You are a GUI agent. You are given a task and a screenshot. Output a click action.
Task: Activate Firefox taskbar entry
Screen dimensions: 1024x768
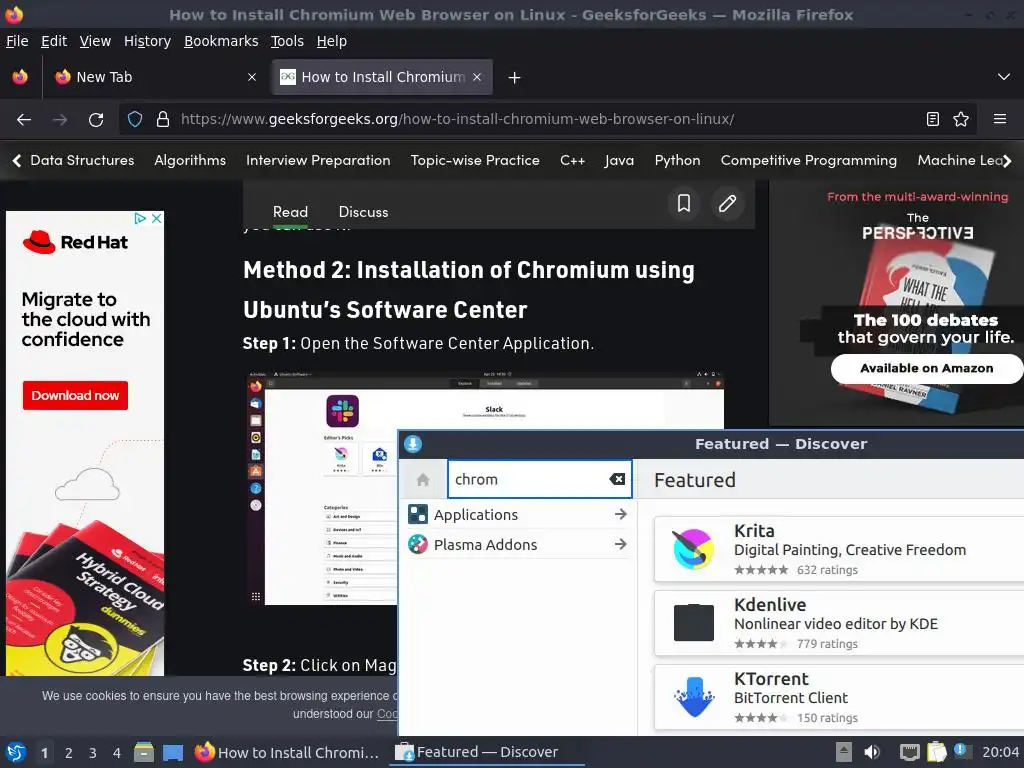click(x=287, y=752)
